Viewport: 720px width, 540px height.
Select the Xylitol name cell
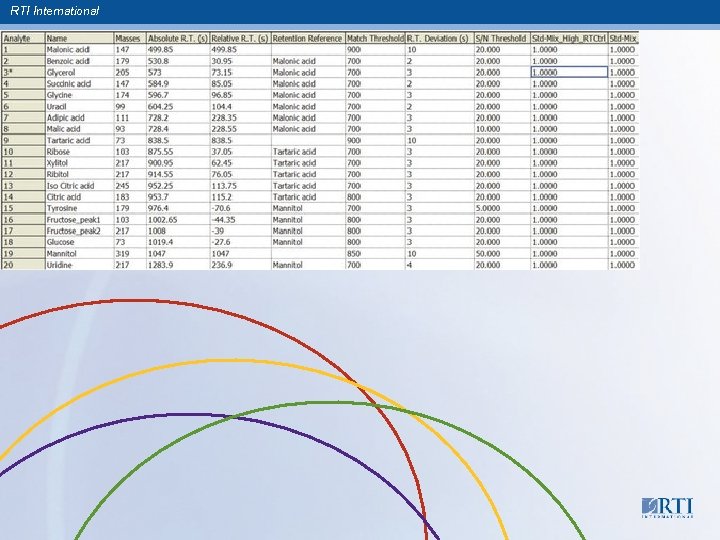[x=79, y=163]
